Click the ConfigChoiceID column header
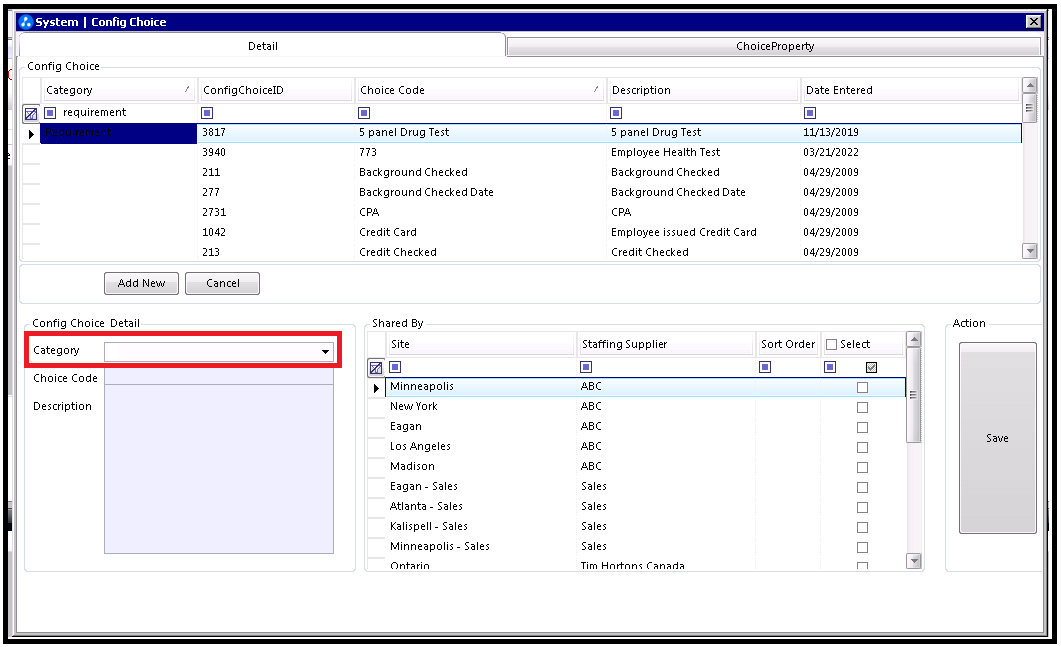Screen dimensions: 1061x647 276,90
